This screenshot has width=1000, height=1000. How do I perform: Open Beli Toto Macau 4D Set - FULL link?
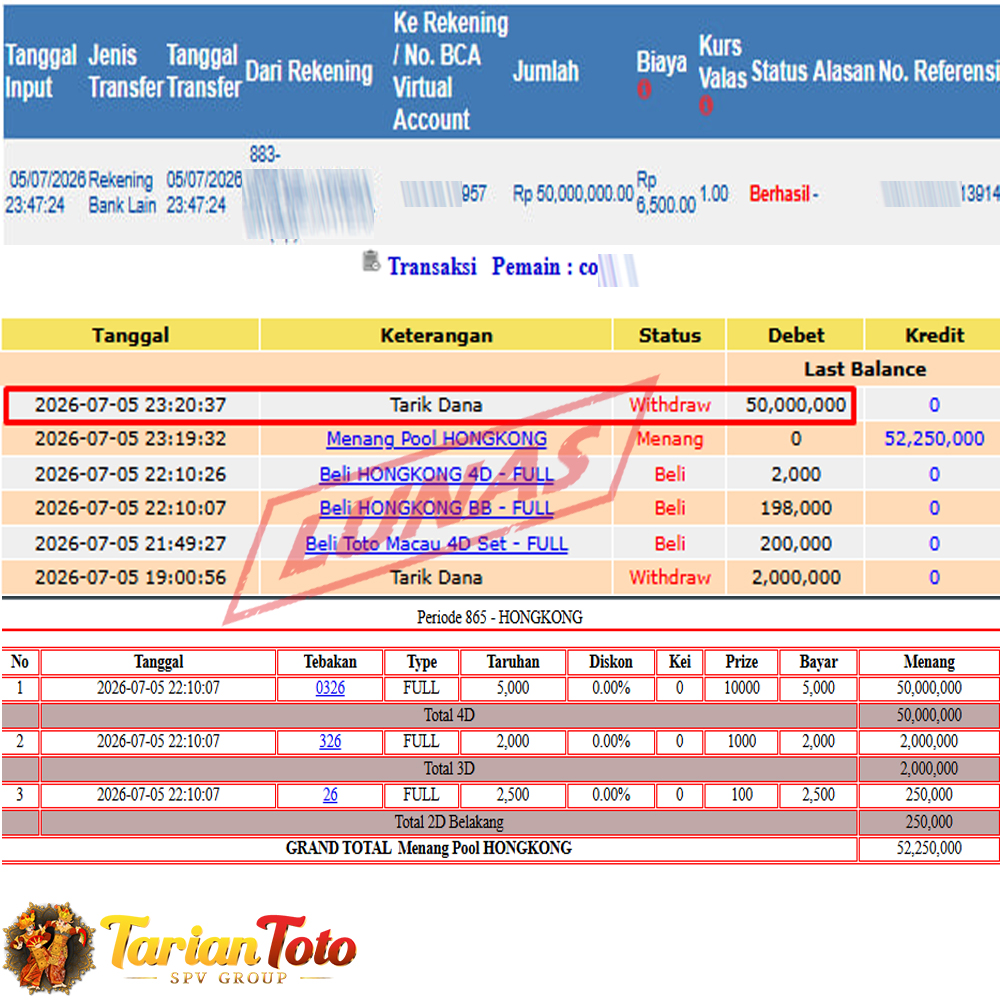[x=436, y=543]
